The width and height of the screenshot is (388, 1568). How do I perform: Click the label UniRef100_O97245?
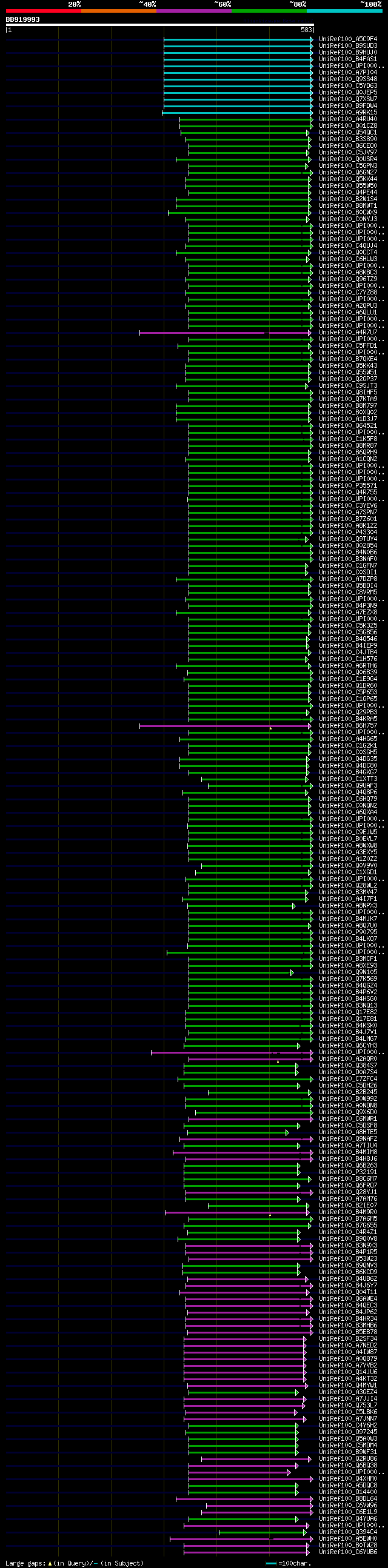point(348,1432)
